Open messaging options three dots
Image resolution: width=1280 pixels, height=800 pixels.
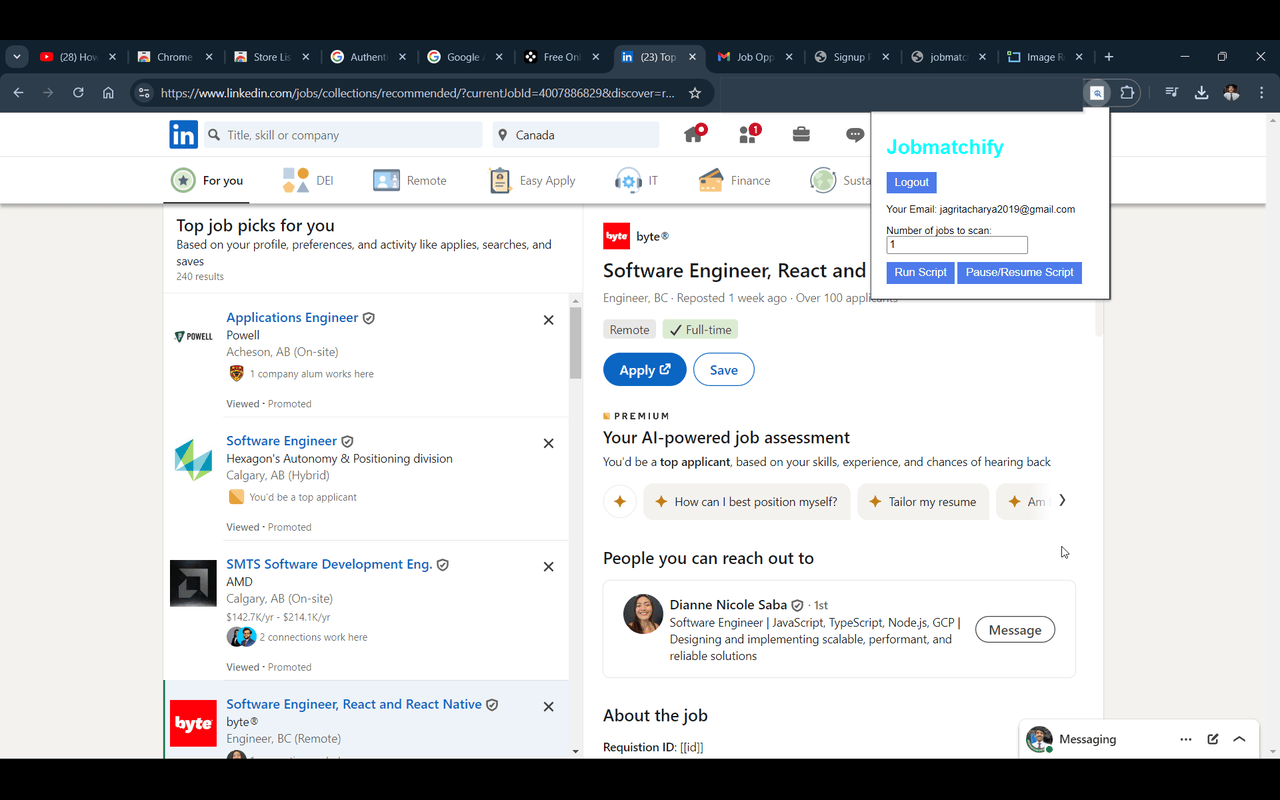[x=1186, y=739]
